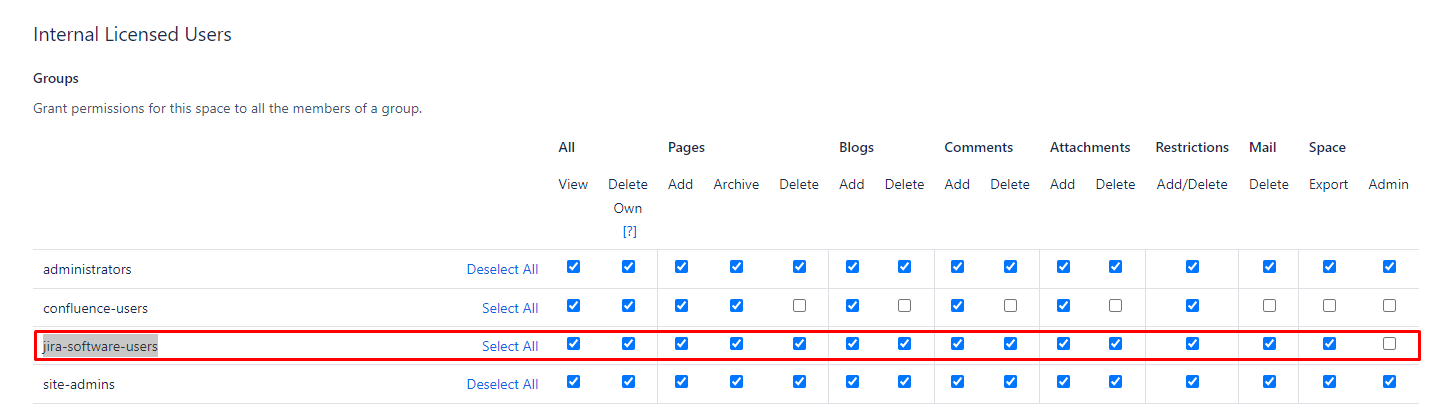Uncheck Mail Delete for administrators
This screenshot has width=1440, height=415.
coord(1269,267)
